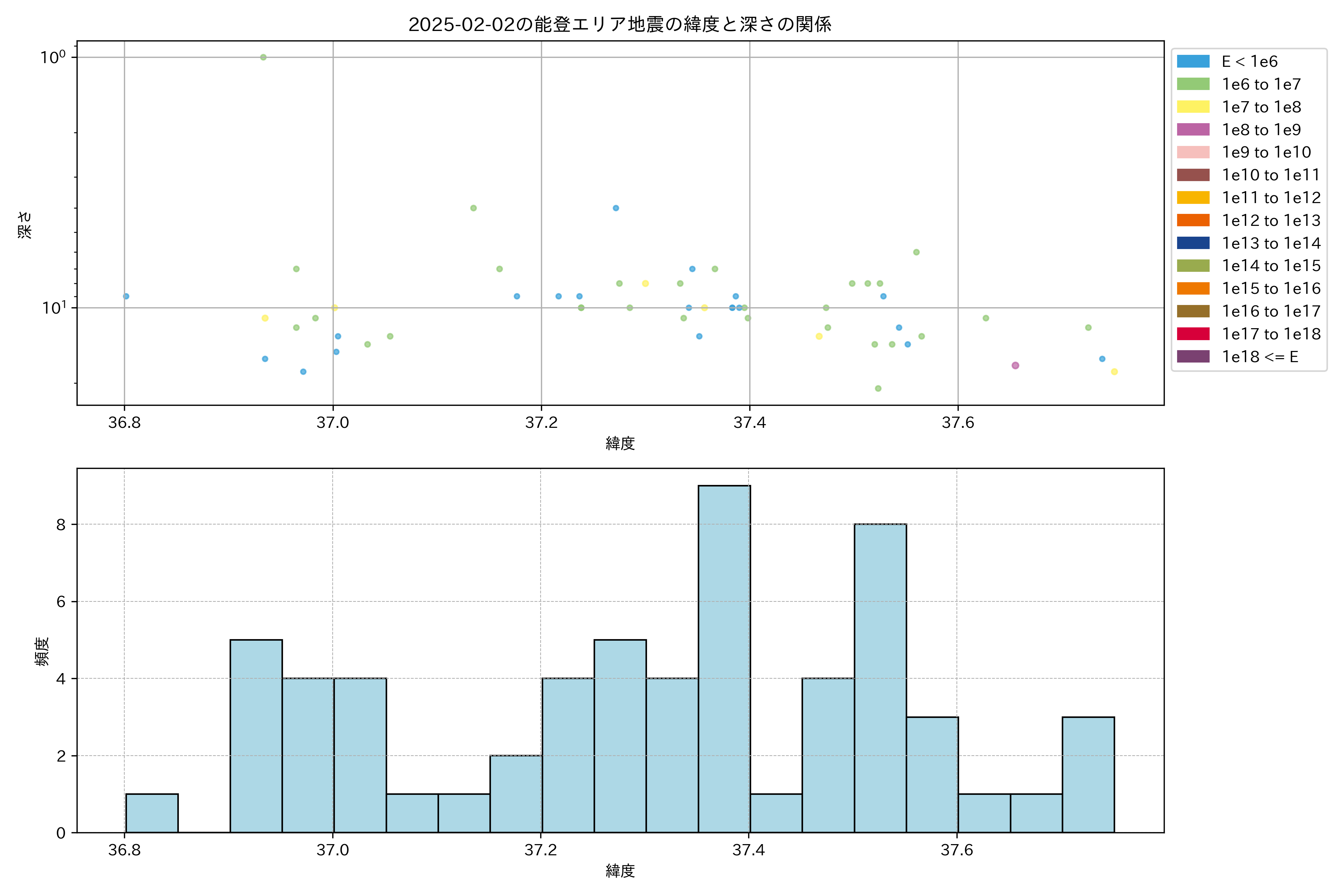The image size is (1344, 896).
Task: Click the chart title text at top
Action: tap(620, 25)
